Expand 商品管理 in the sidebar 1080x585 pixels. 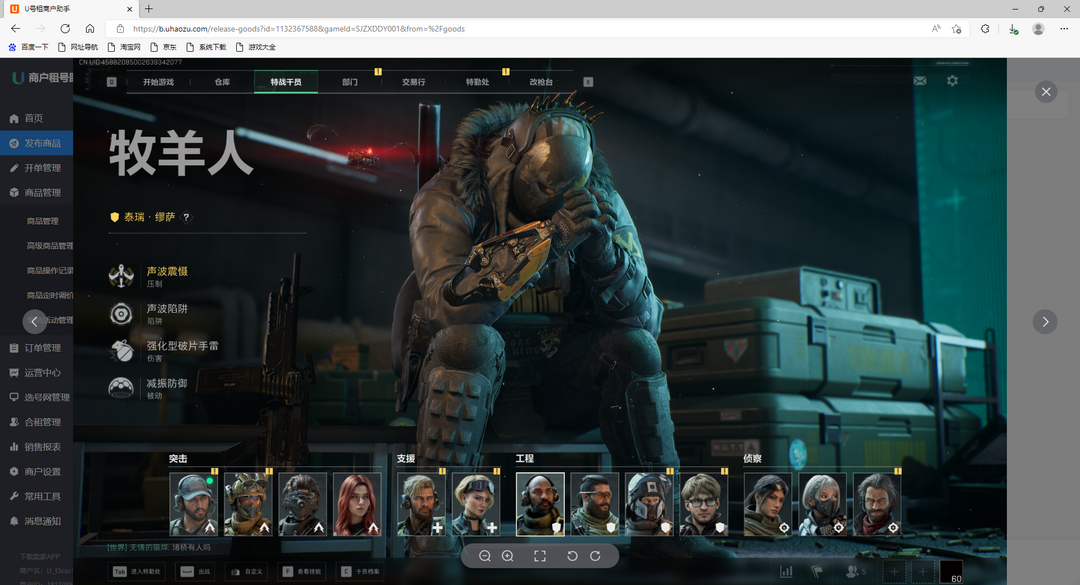(x=37, y=193)
